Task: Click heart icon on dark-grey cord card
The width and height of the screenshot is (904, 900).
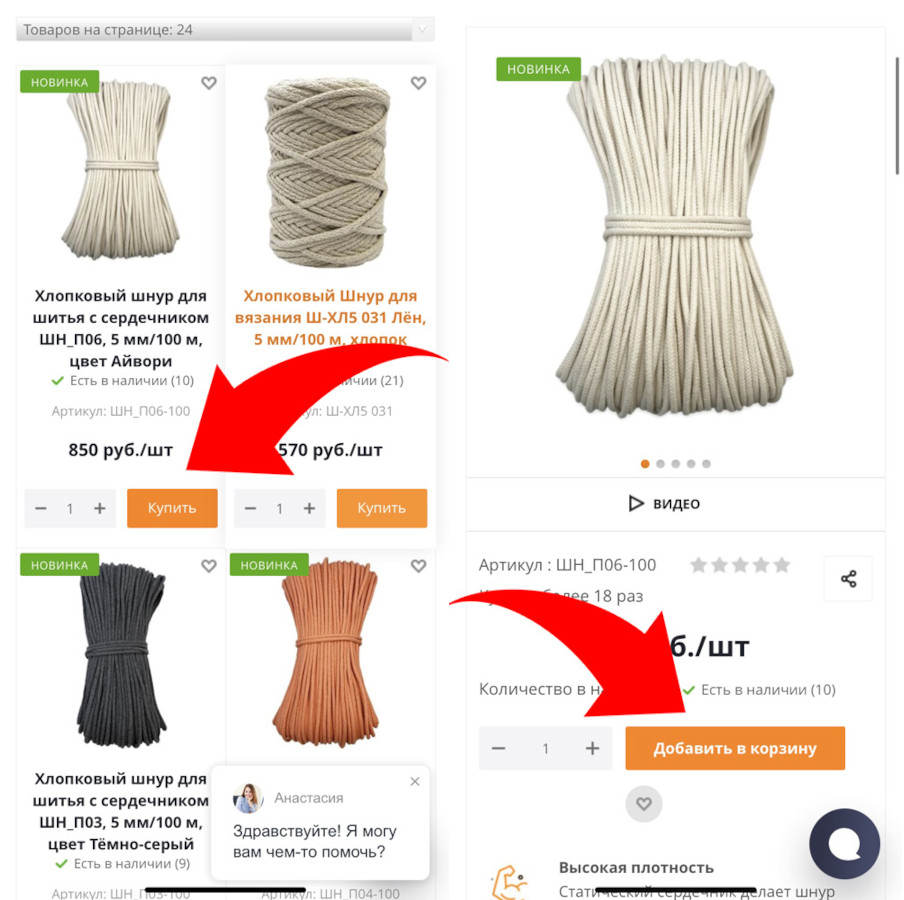Action: point(209,566)
